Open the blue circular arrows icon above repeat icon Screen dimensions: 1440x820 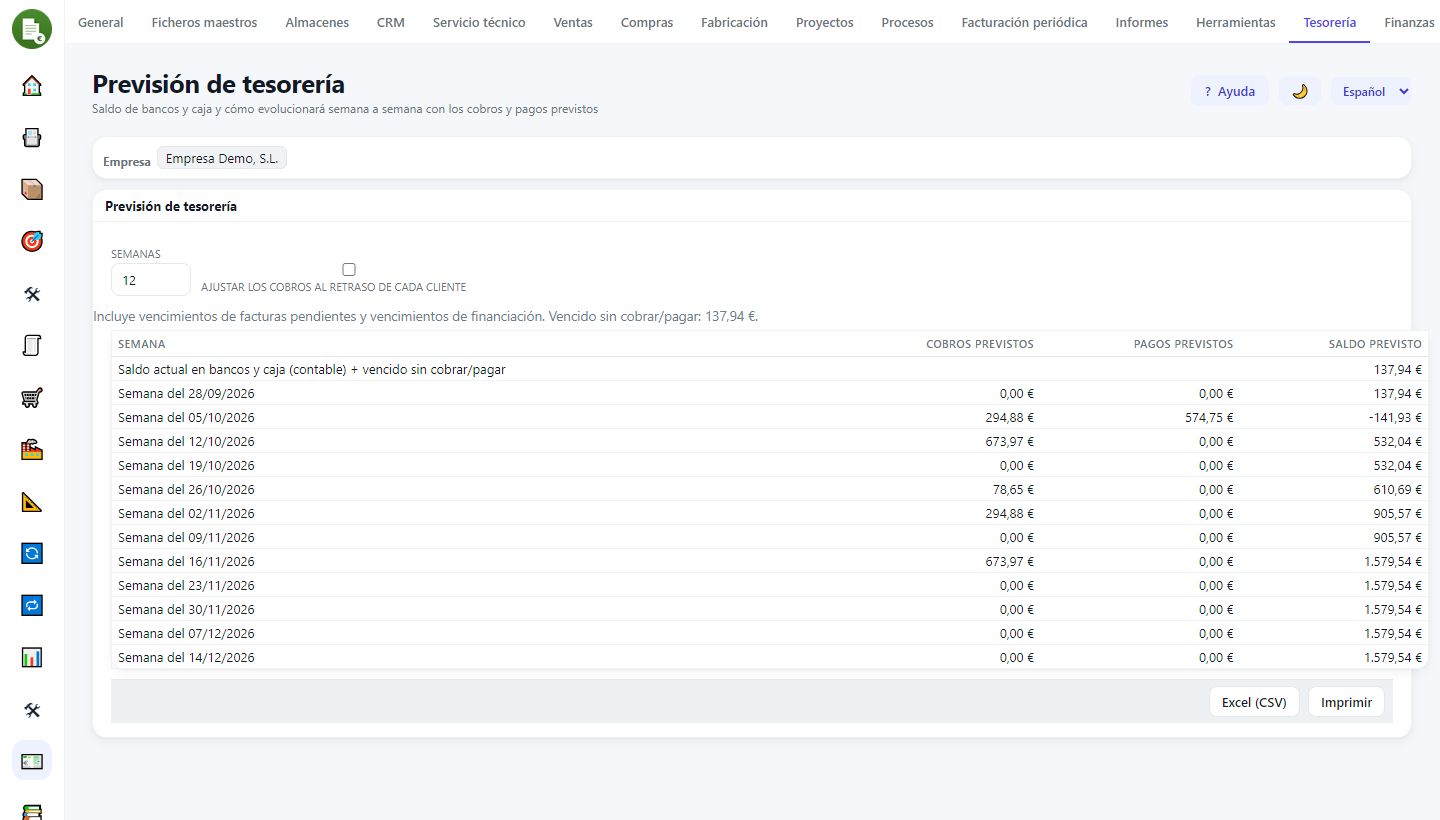coord(32,553)
